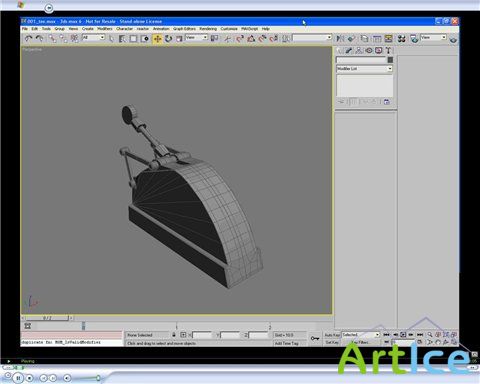Image resolution: width=480 pixels, height=384 pixels.
Task: Select the Rotate transform tool
Action: (169, 39)
